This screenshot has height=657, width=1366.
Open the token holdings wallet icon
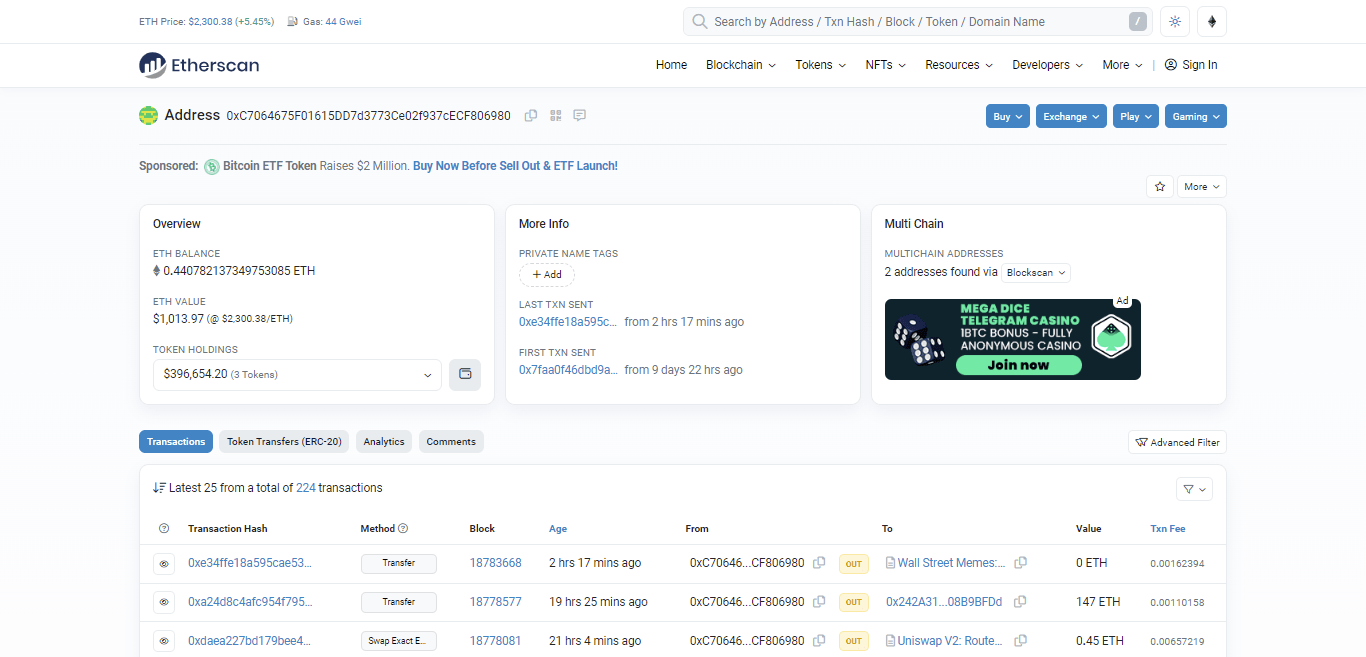coord(465,374)
